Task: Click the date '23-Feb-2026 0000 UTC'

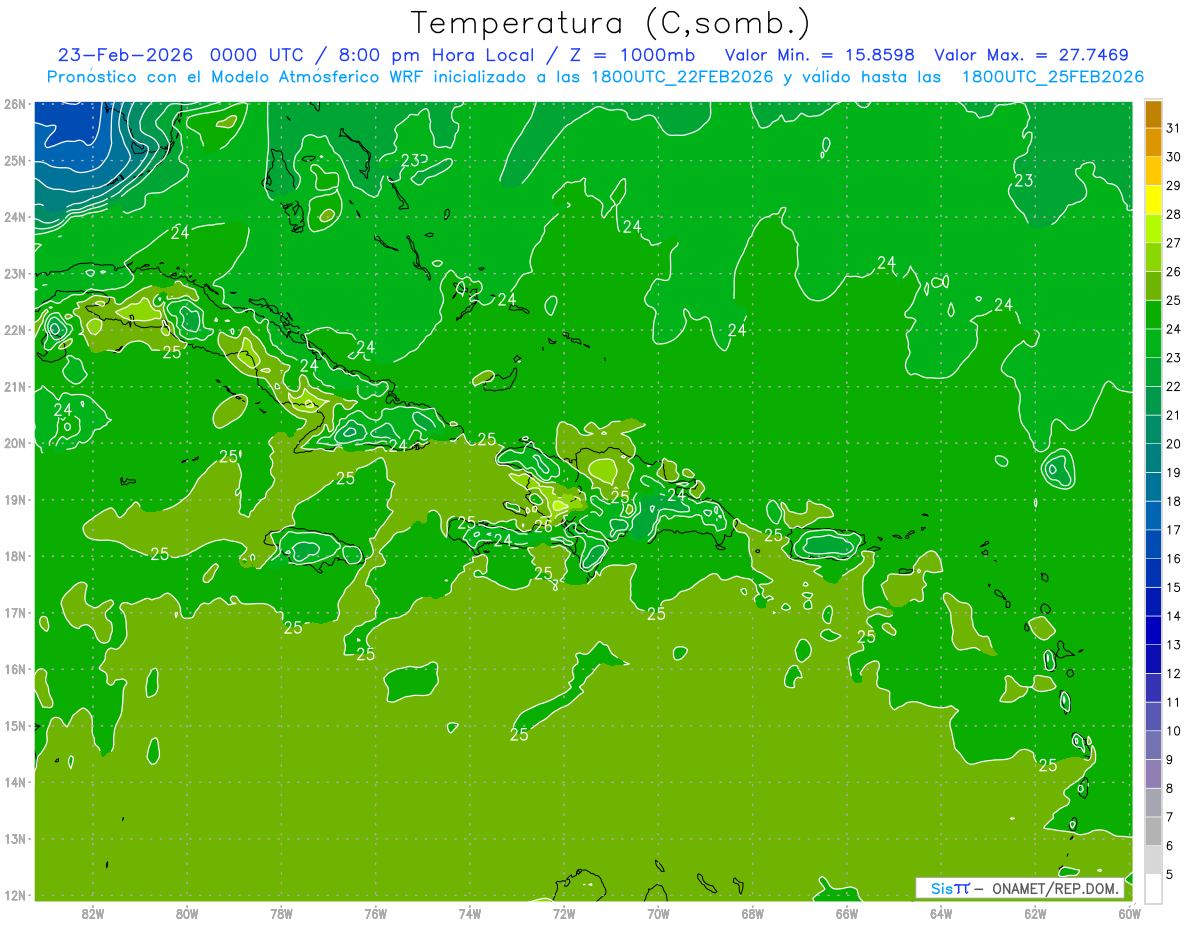Action: (x=179, y=55)
